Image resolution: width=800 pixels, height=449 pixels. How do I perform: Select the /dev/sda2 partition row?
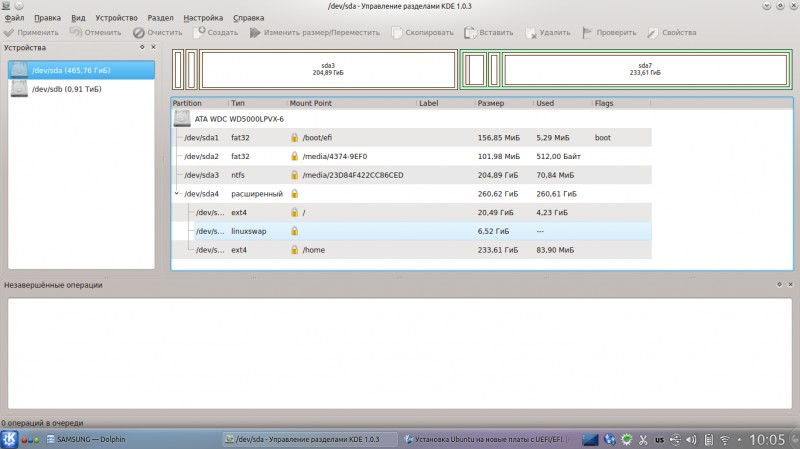pos(412,157)
